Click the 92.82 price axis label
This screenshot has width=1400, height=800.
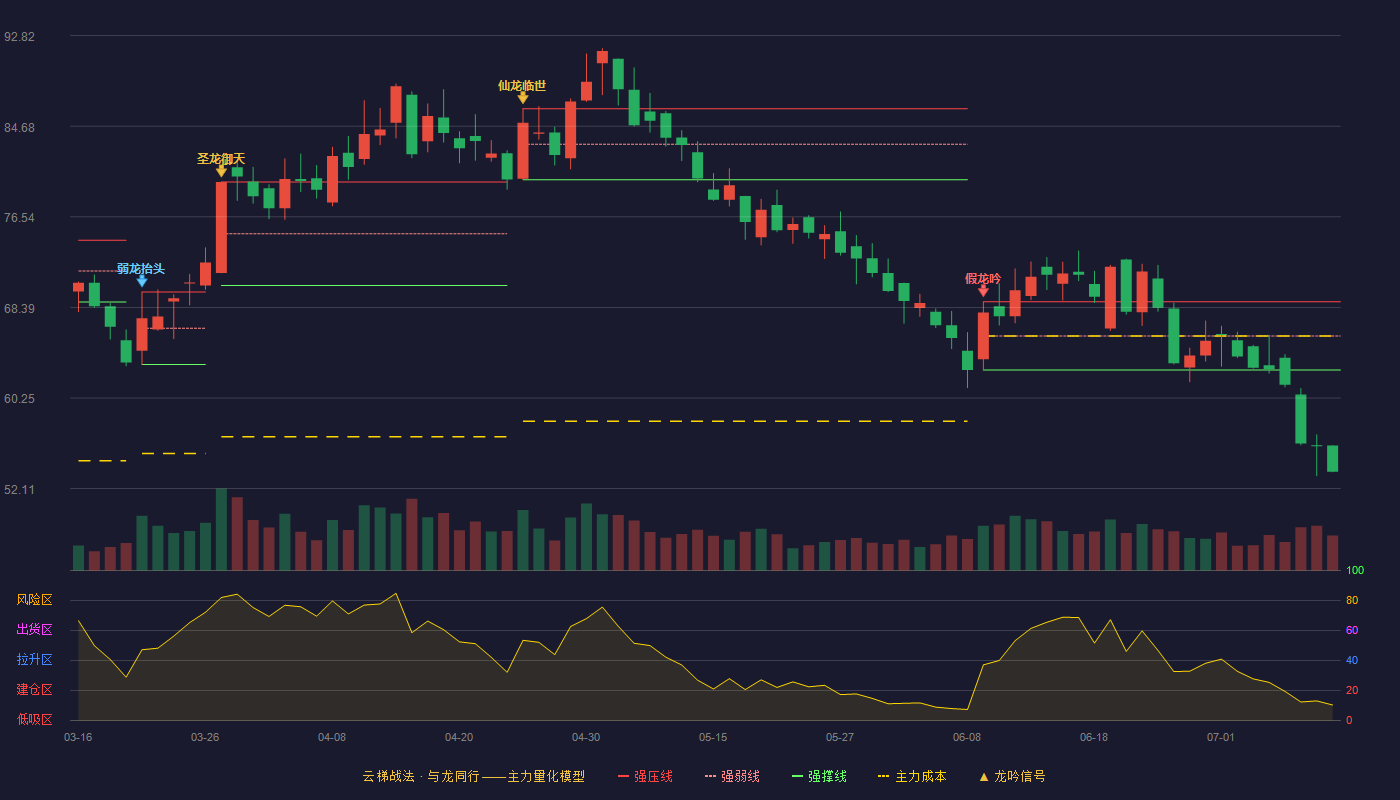tap(19, 36)
